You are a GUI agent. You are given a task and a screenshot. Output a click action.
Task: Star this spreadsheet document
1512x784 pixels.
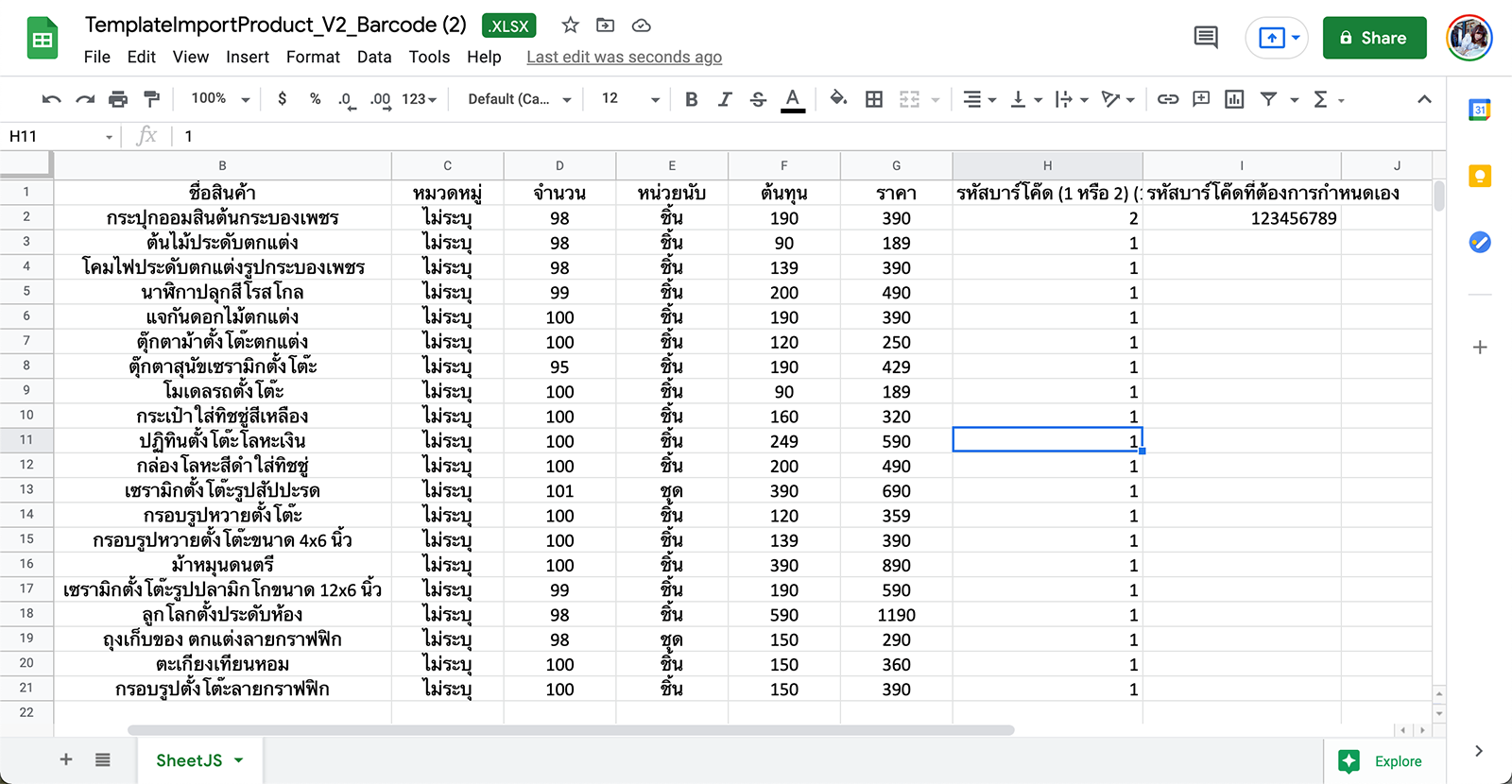[x=570, y=26]
